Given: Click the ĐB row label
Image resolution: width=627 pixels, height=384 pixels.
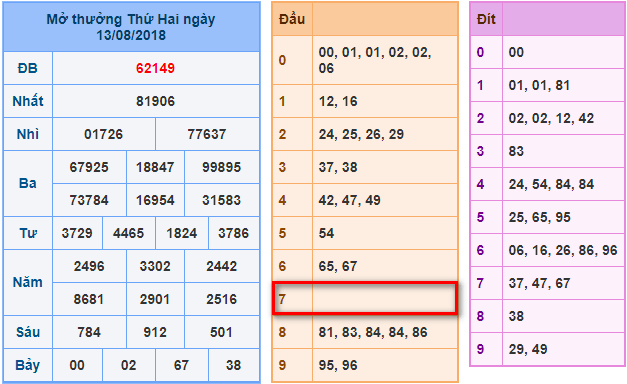Looking at the screenshot, I should [28, 68].
